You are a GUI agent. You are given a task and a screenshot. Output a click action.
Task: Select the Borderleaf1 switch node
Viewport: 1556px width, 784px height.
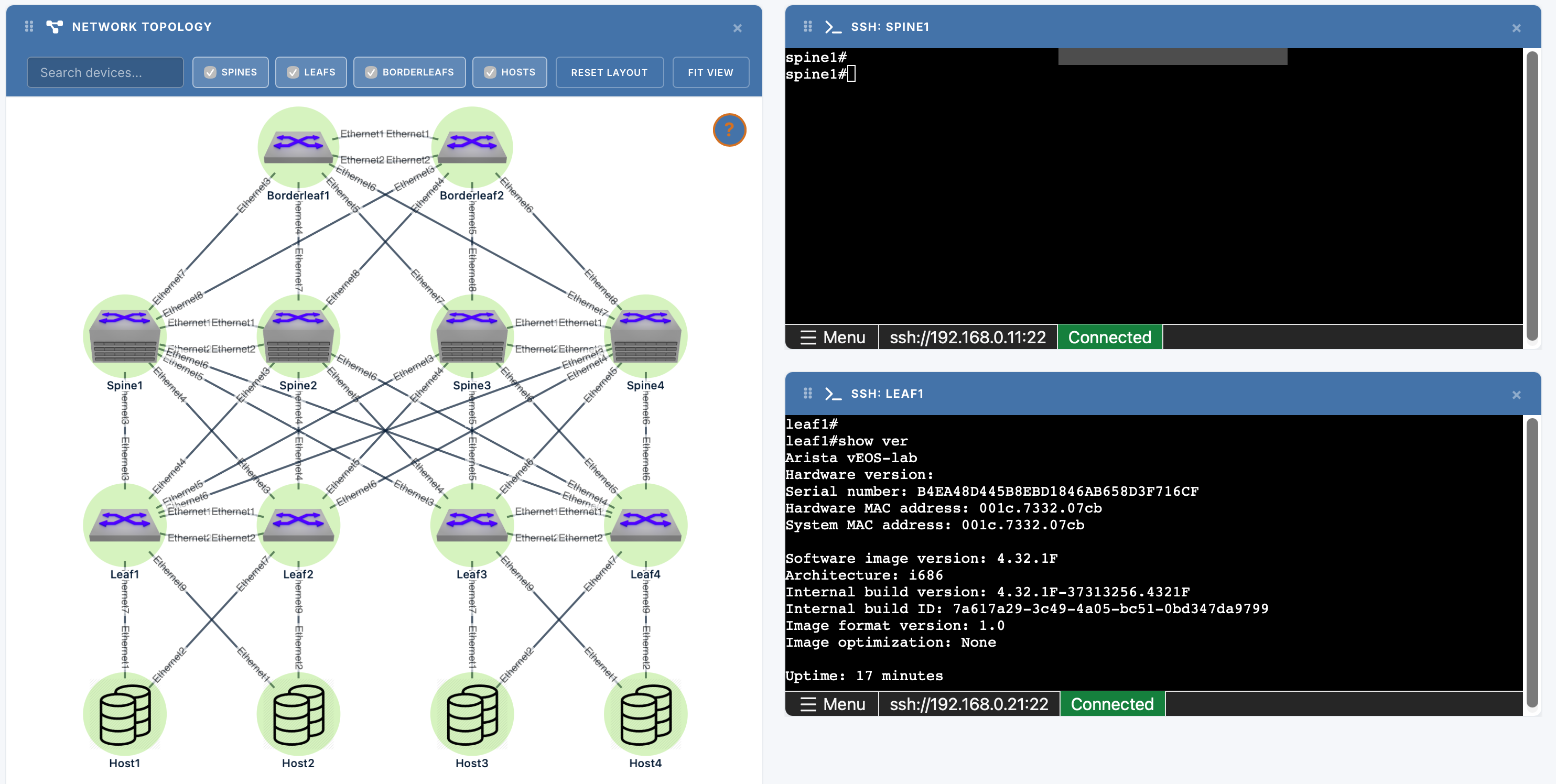(298, 147)
